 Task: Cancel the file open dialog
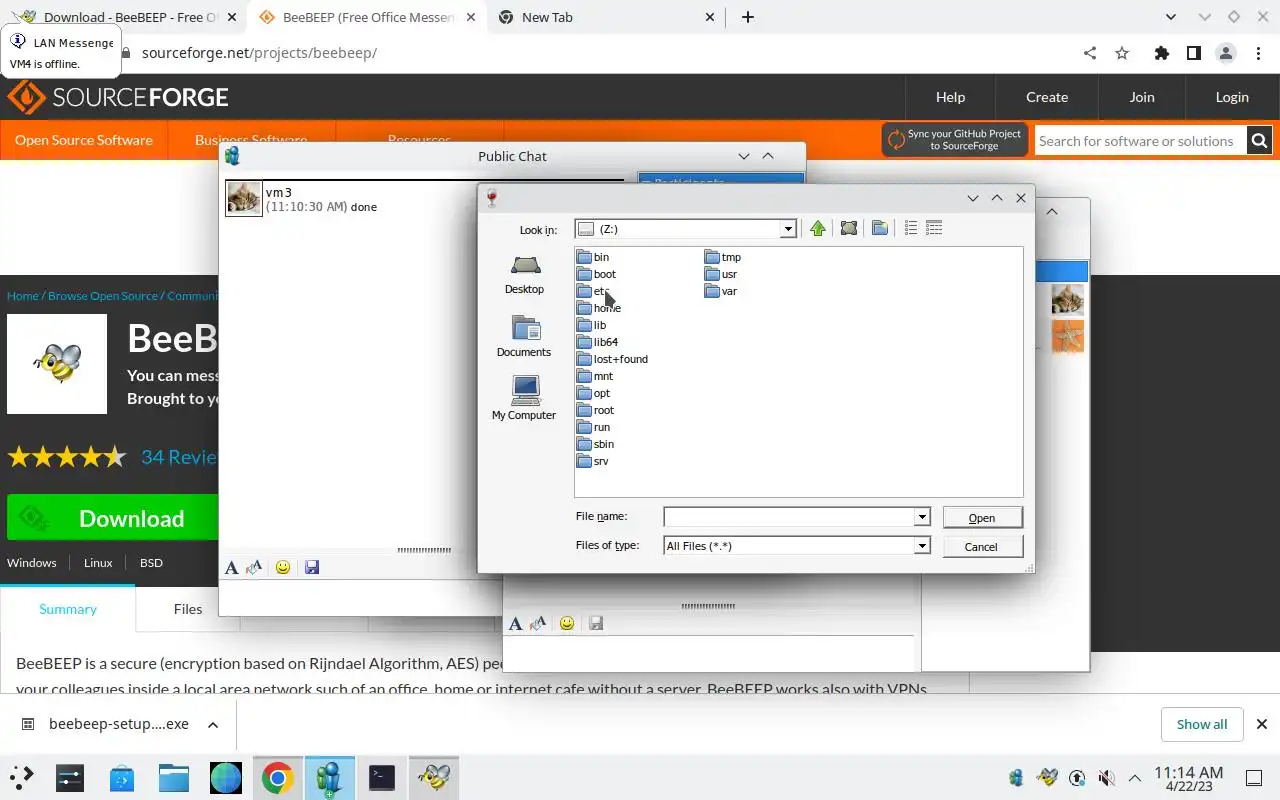(x=981, y=547)
